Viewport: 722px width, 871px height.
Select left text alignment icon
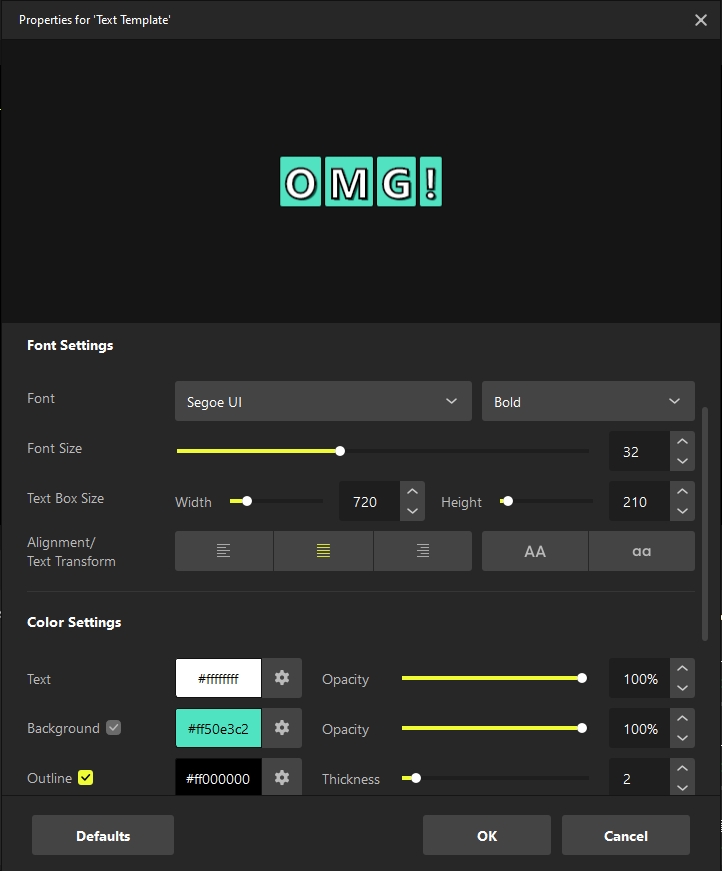point(224,551)
